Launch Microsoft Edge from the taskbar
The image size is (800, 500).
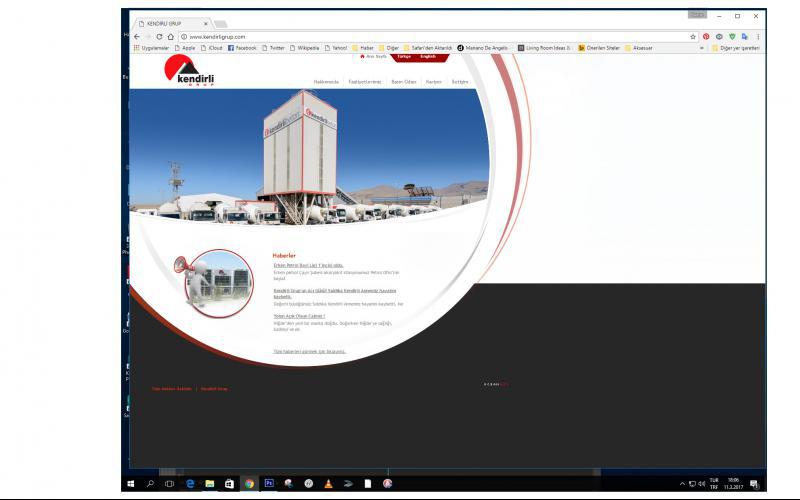pyautogui.click(x=190, y=484)
